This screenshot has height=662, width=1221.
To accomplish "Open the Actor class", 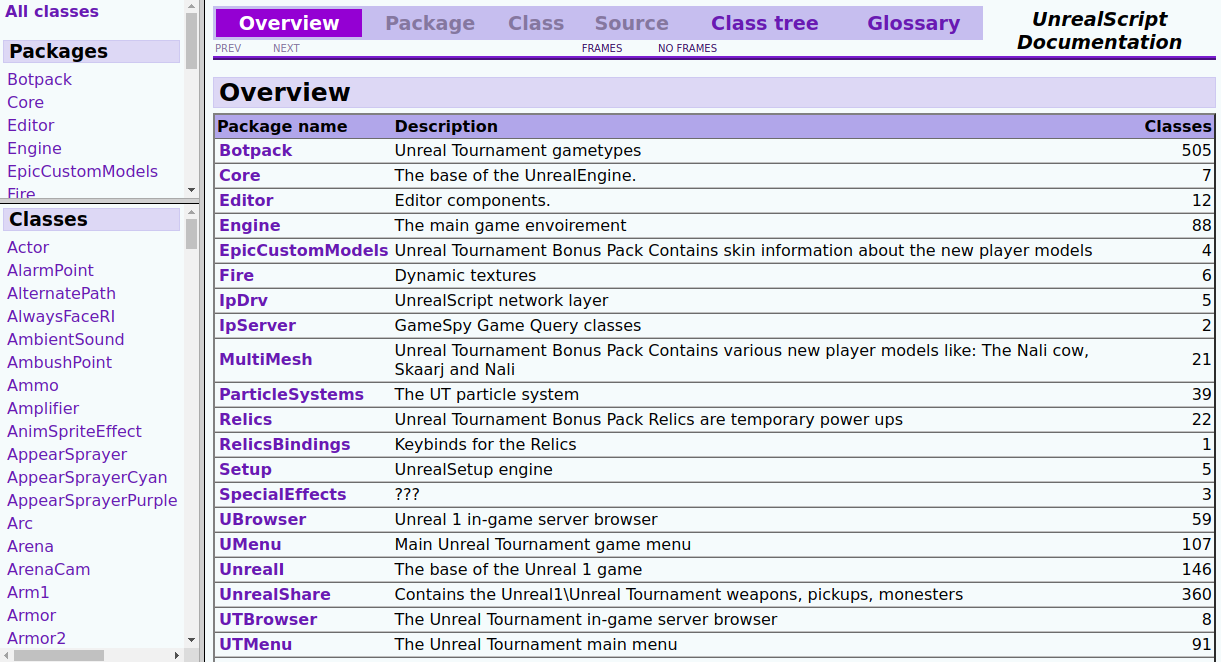I will pos(28,248).
